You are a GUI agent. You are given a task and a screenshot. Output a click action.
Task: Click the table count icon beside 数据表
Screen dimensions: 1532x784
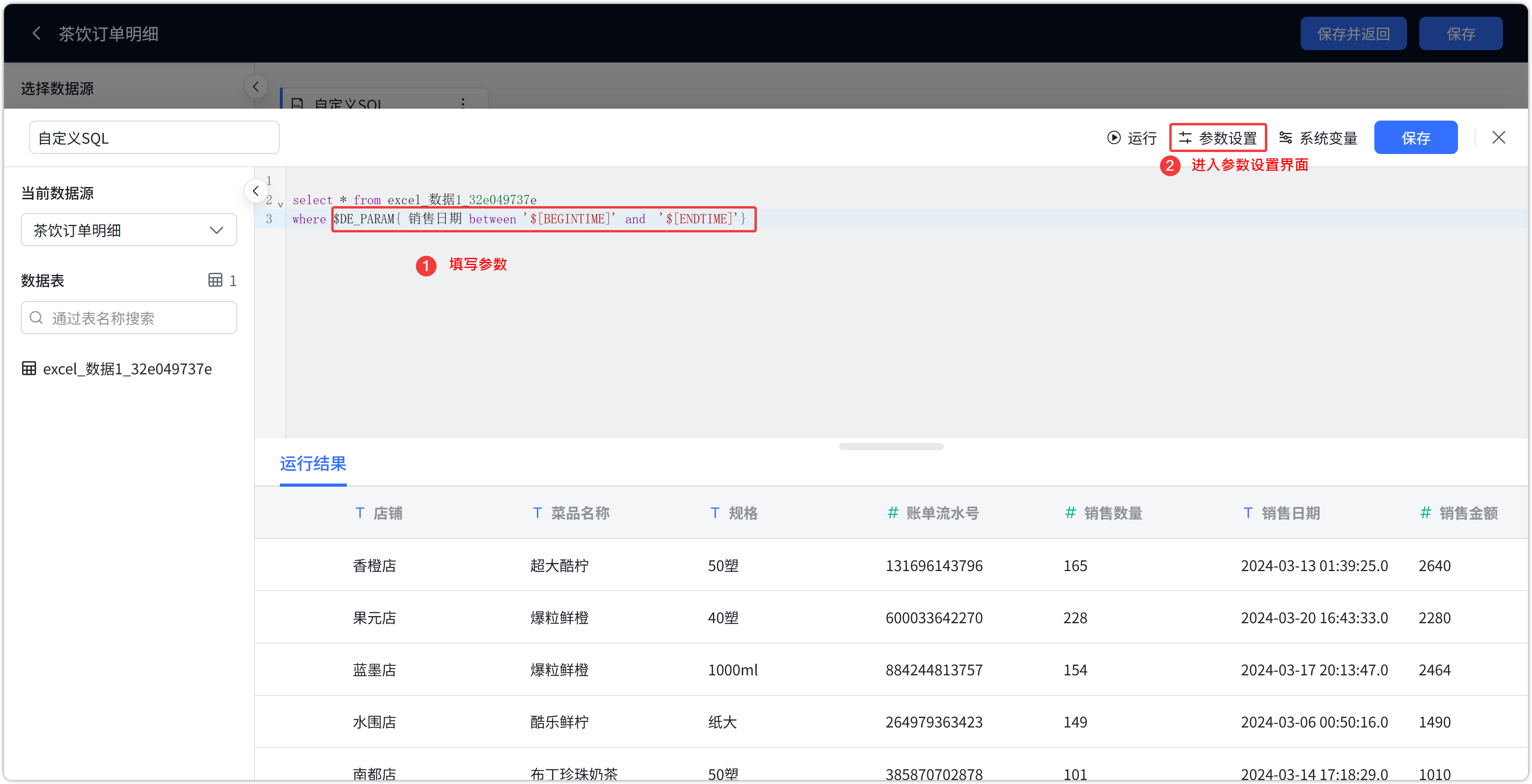click(215, 280)
